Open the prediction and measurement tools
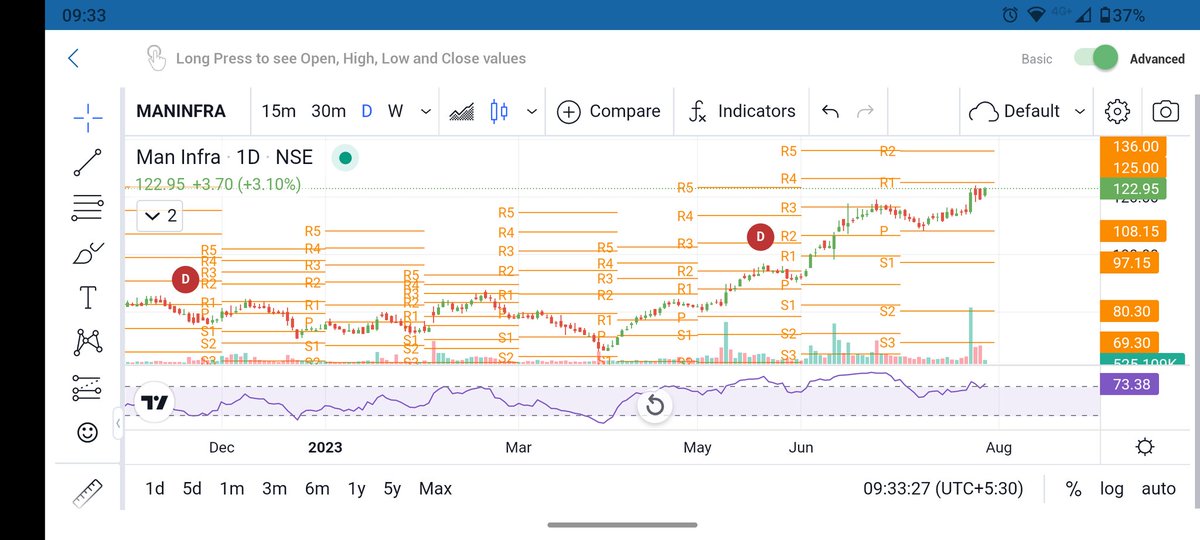The height and width of the screenshot is (540, 1200). [x=88, y=388]
